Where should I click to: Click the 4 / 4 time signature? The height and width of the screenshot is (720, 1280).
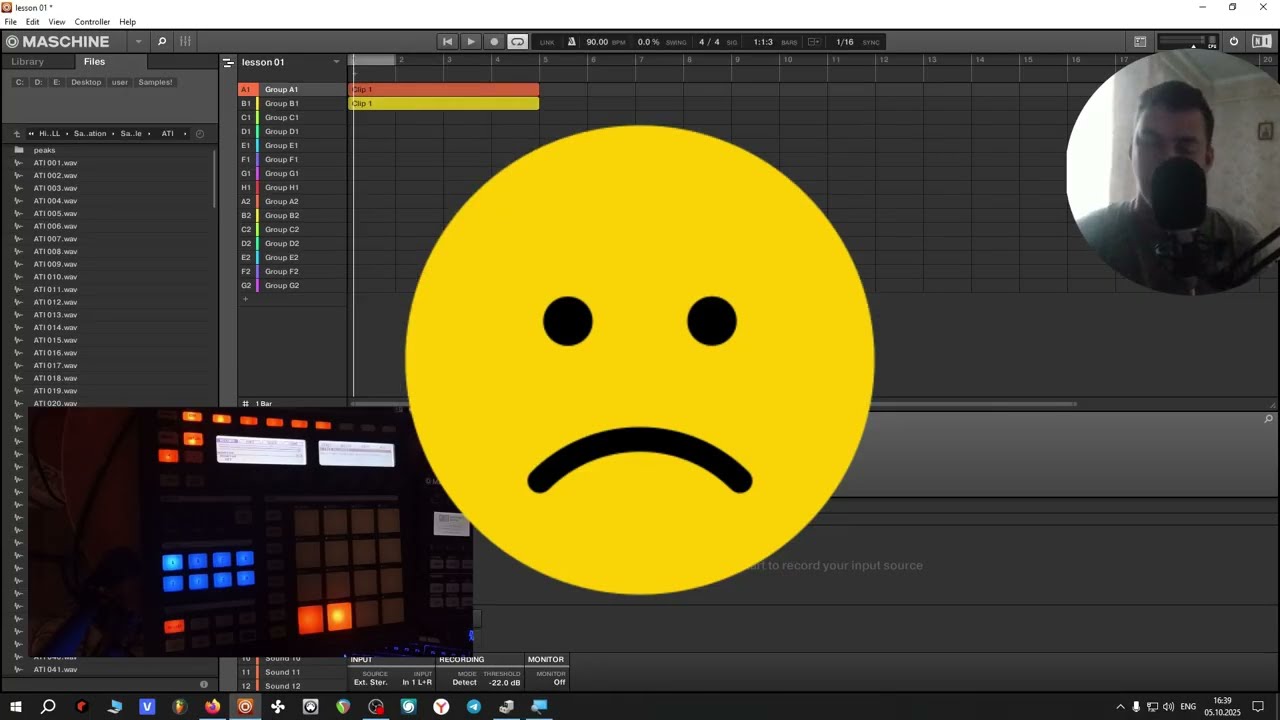tap(709, 42)
